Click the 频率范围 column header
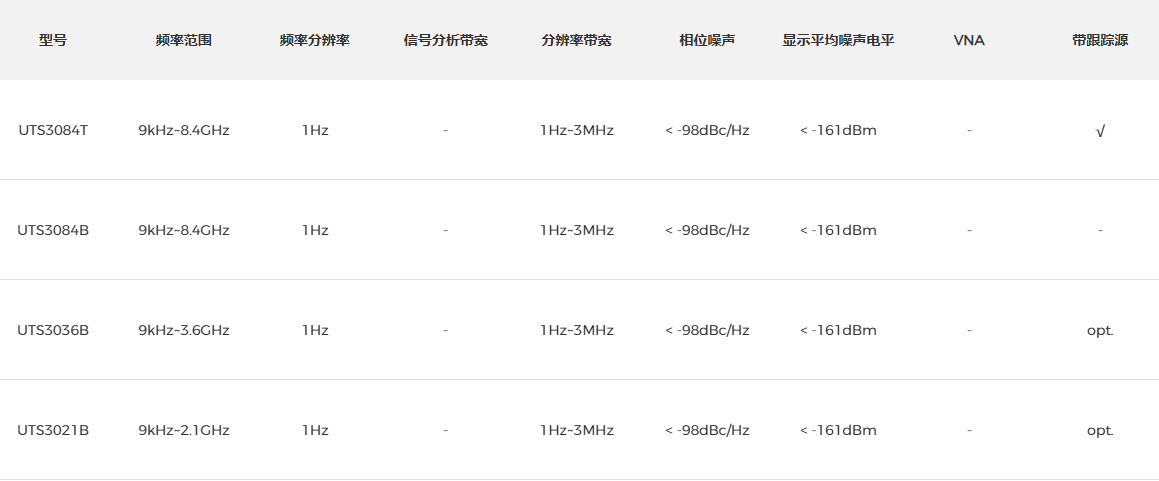 (x=184, y=41)
